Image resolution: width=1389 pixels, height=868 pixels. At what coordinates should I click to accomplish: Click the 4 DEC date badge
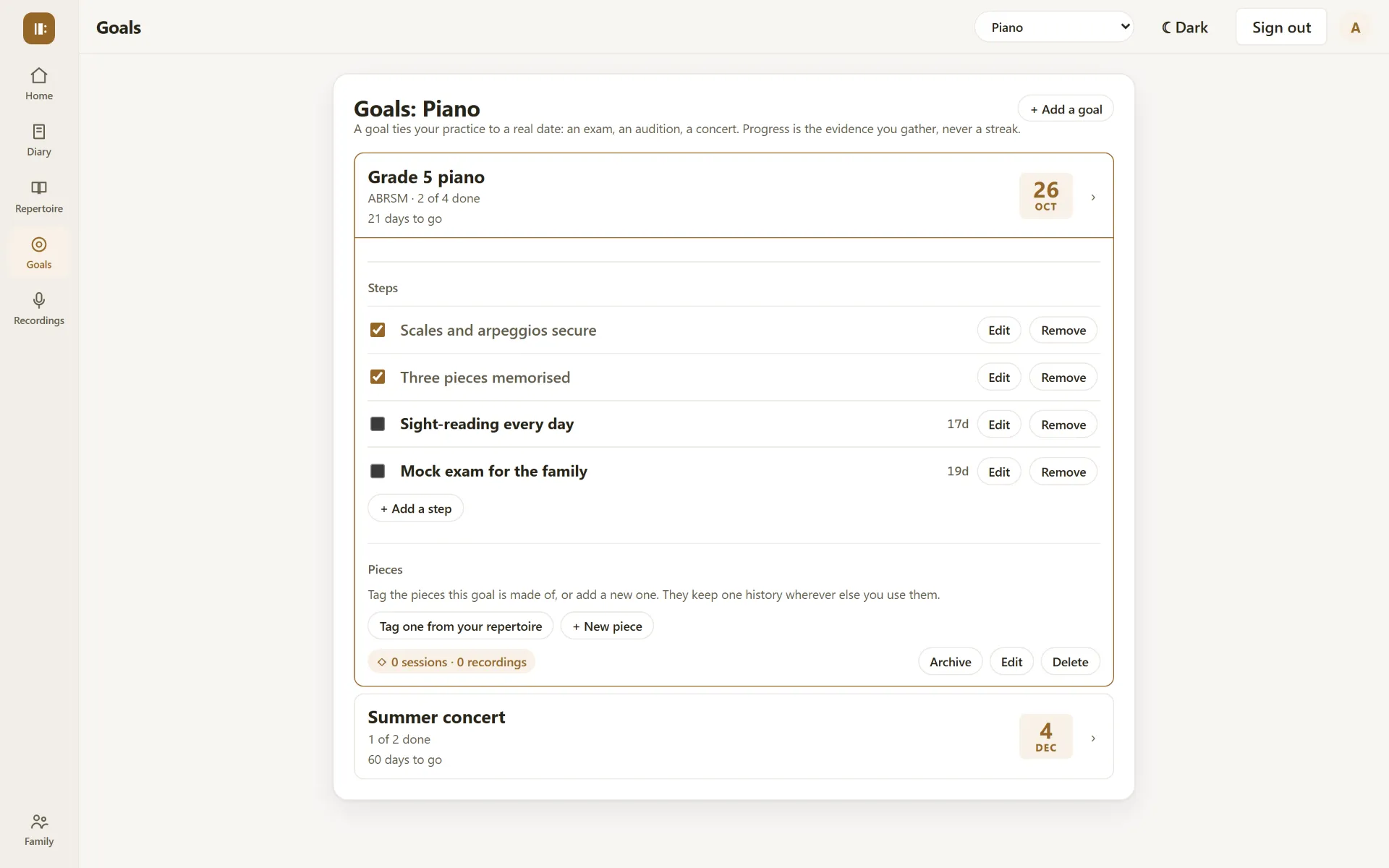pos(1045,736)
